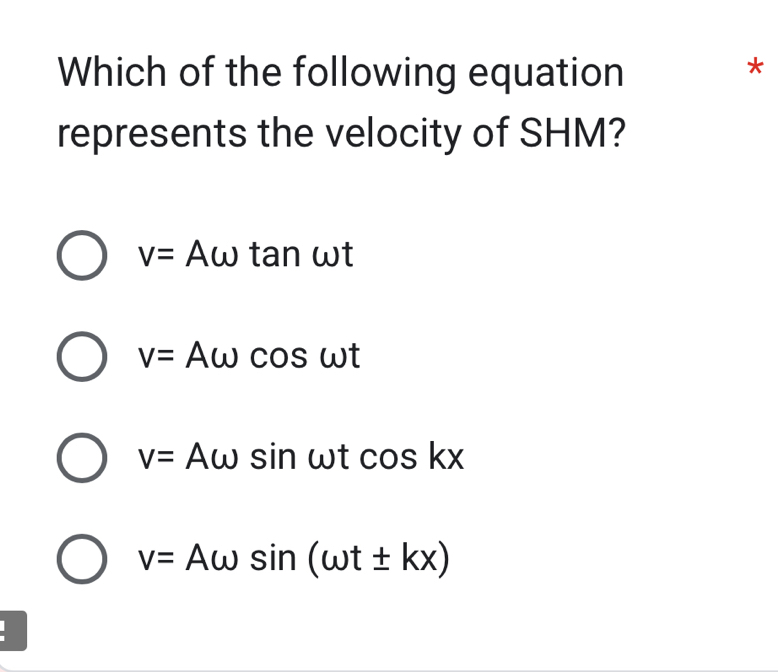This screenshot has height=672, width=778.
Task: Click the answer text 'v= Aω tan ωt'
Action: point(245,255)
